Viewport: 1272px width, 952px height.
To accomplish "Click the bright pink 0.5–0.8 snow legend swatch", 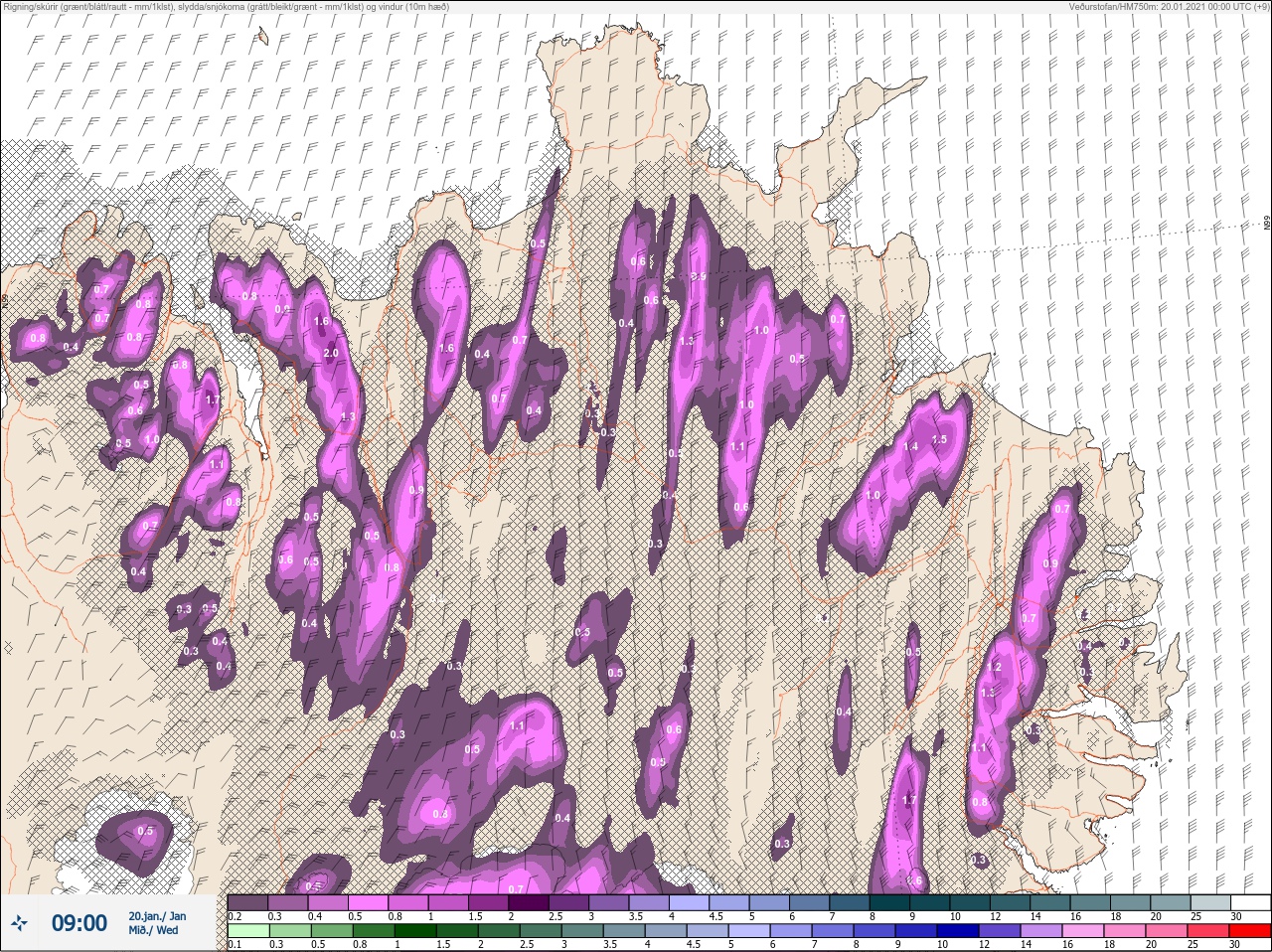I will 370,902.
